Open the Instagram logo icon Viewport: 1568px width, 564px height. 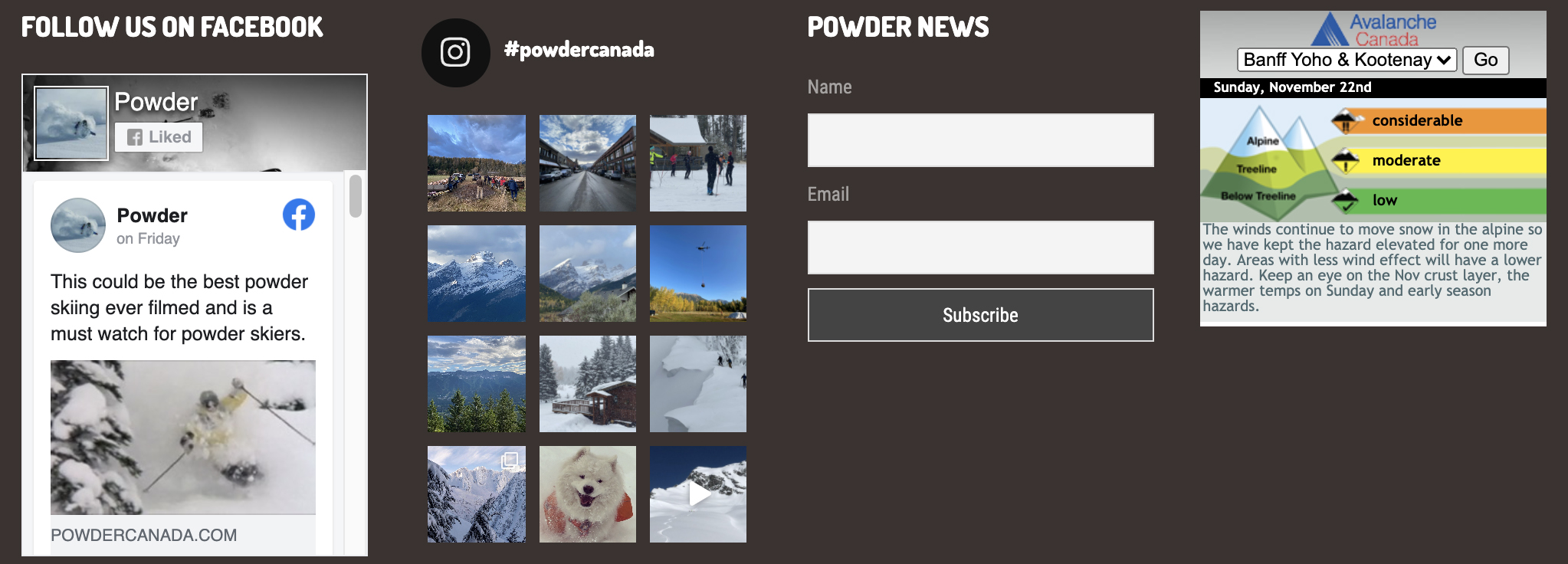(x=455, y=52)
